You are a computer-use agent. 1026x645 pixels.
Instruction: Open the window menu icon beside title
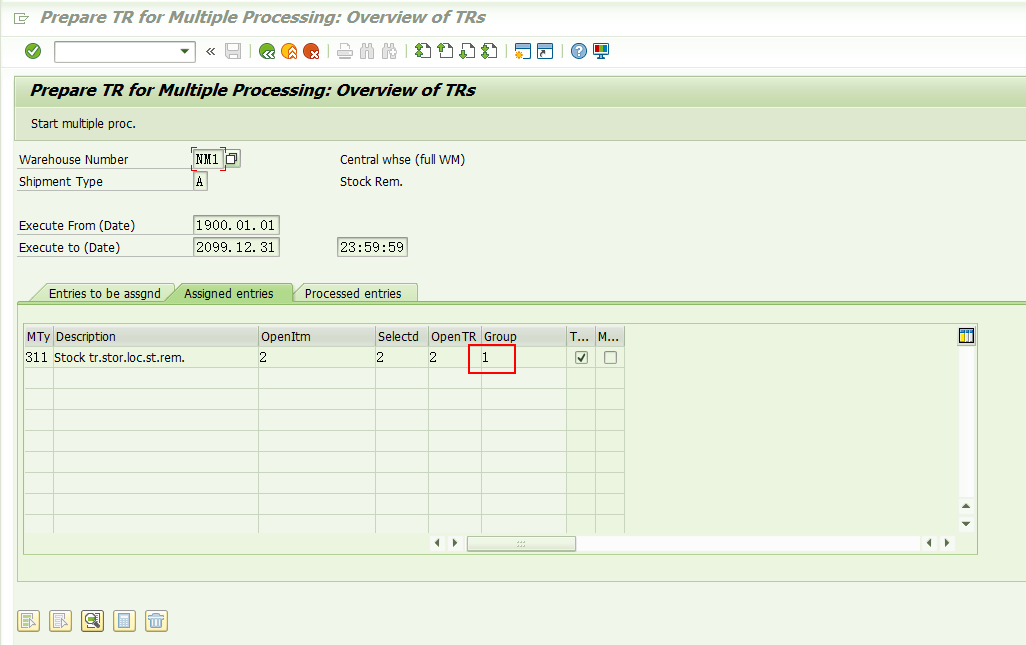coord(21,18)
